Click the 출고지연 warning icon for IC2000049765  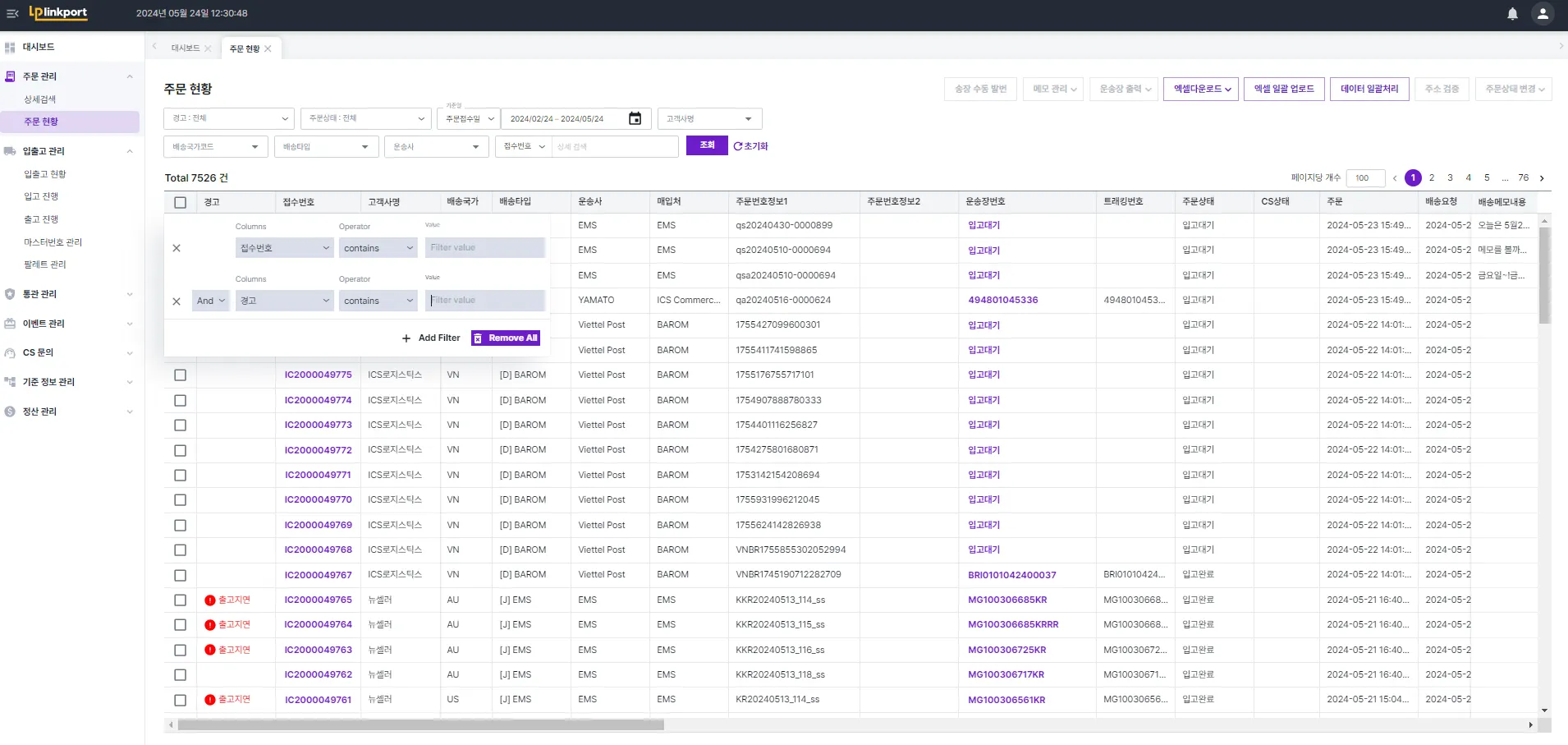pos(210,600)
